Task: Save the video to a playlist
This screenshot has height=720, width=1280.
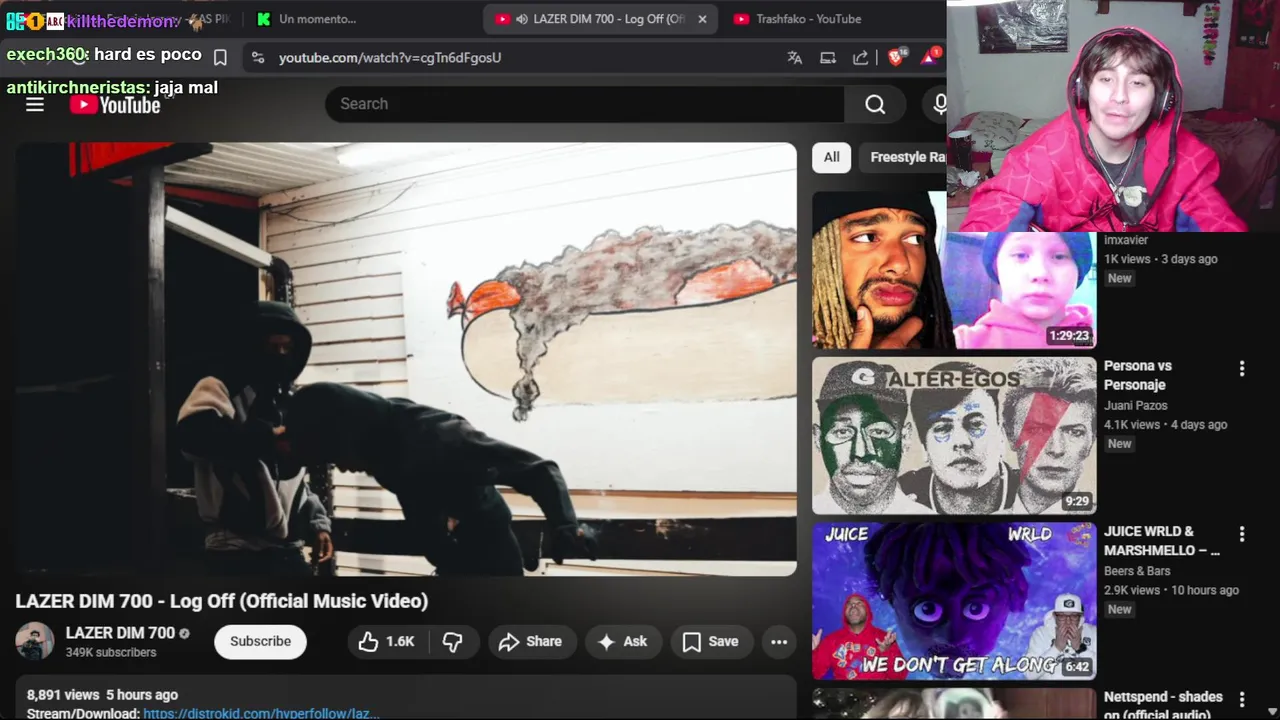Action: [711, 642]
